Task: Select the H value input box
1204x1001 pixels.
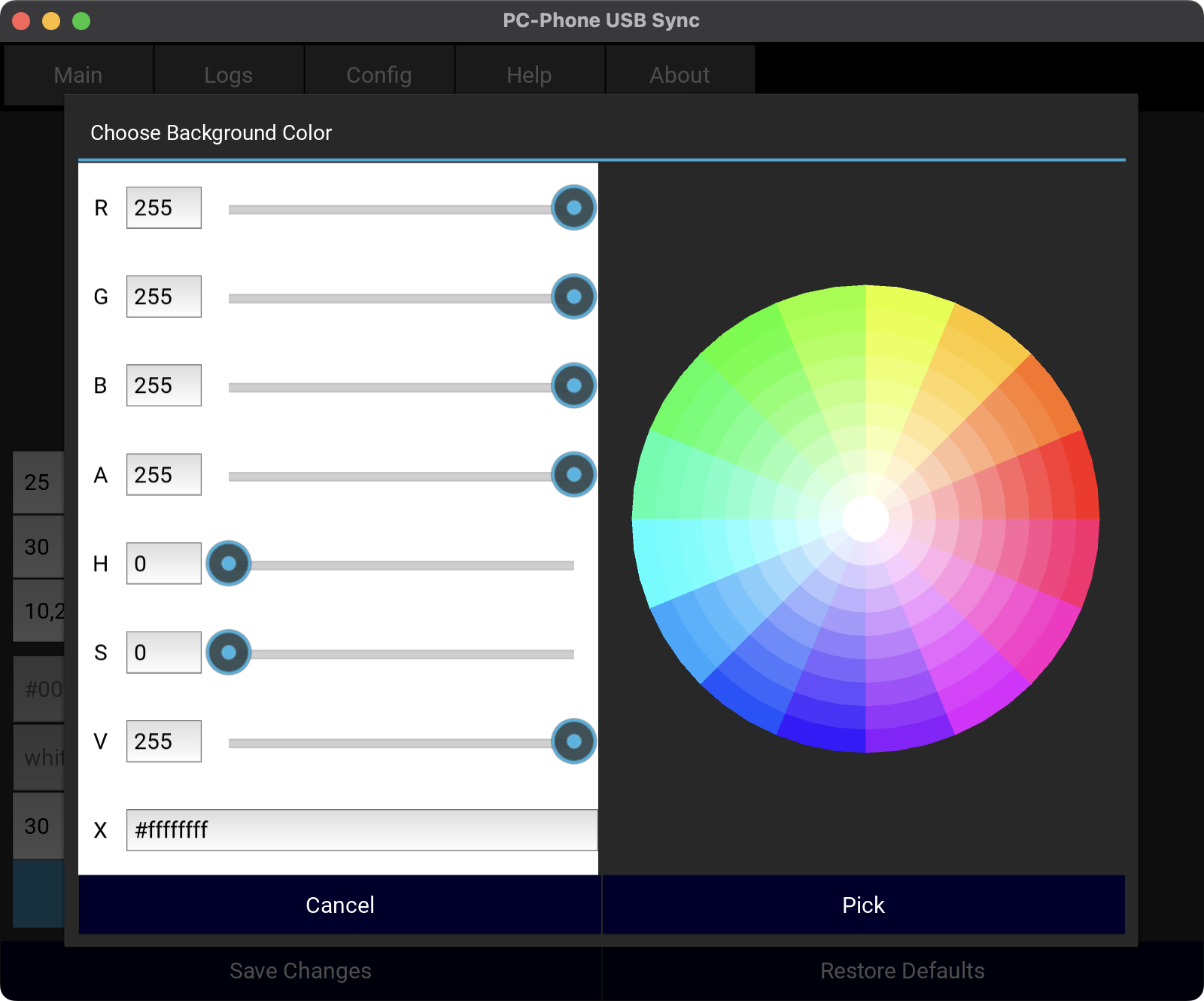Action: coord(163,564)
